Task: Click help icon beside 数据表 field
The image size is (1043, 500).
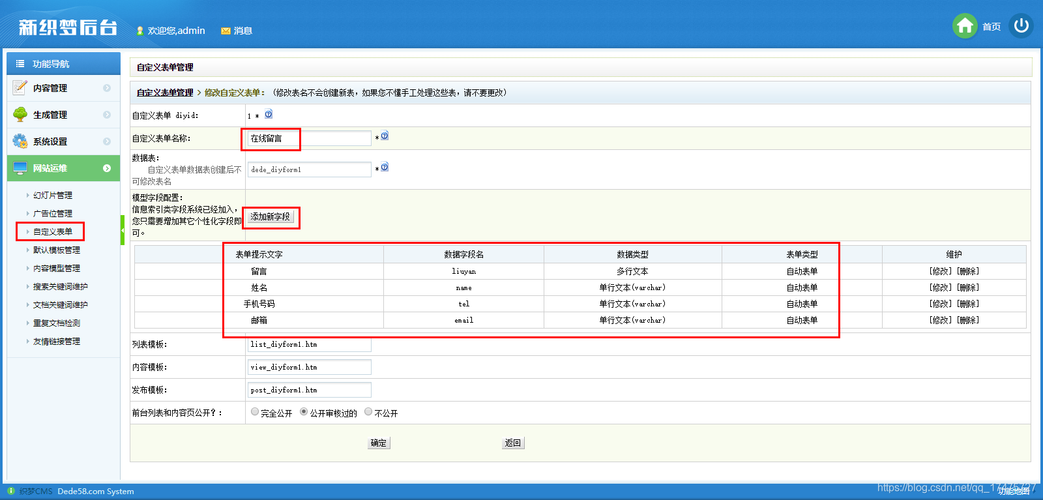Action: [x=384, y=168]
